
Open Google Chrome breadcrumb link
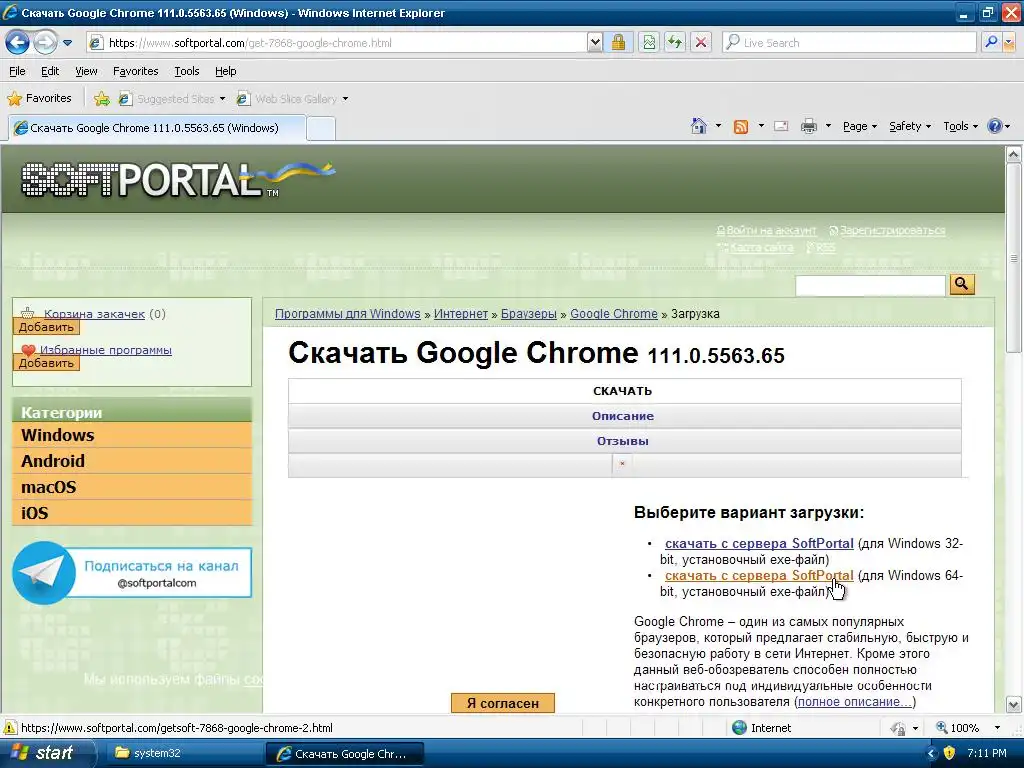tap(614, 313)
